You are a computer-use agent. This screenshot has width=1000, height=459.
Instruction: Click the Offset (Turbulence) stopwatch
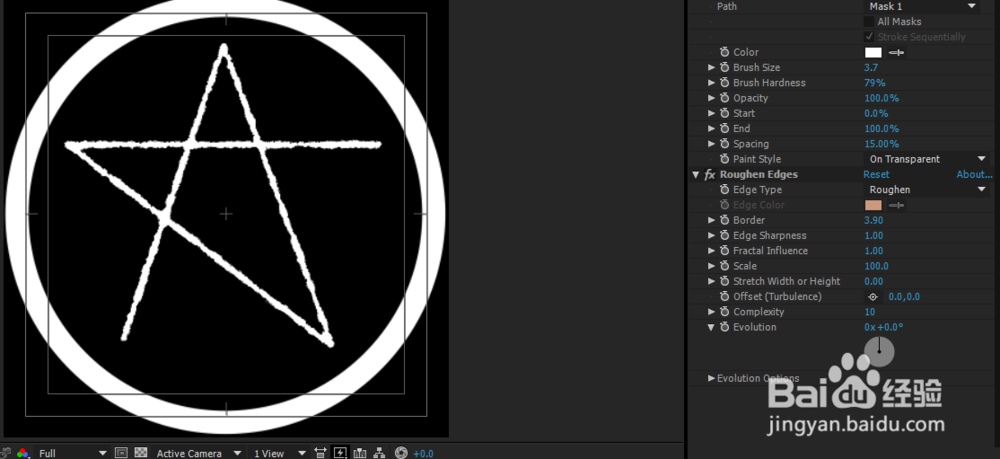click(x=724, y=297)
